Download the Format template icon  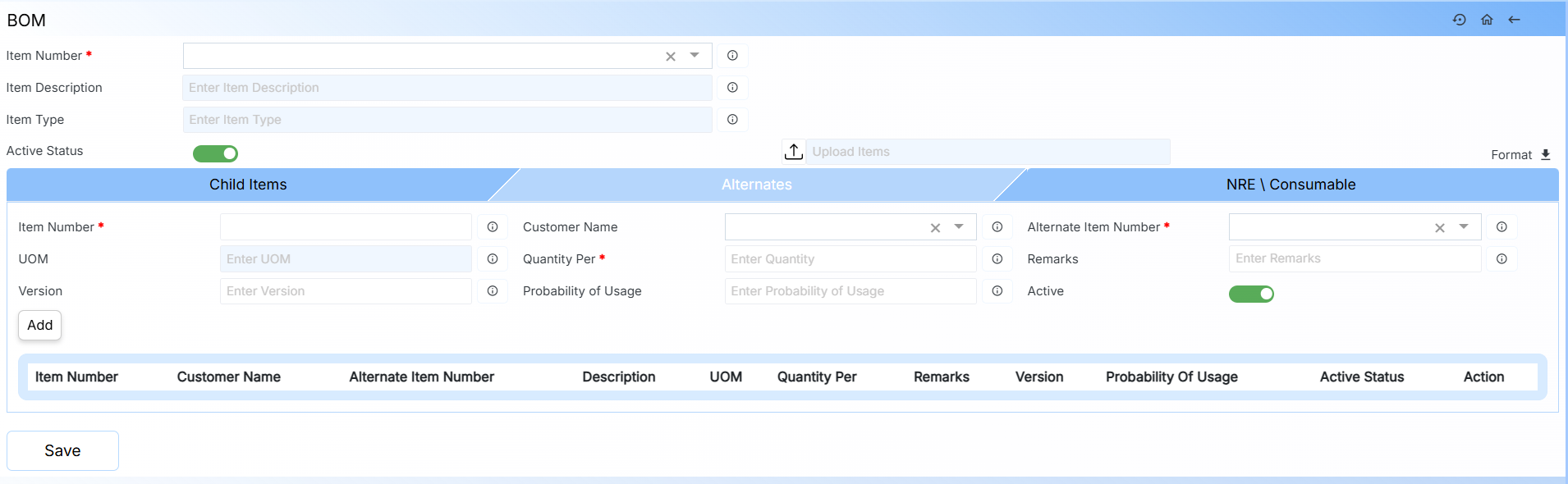(x=1545, y=155)
